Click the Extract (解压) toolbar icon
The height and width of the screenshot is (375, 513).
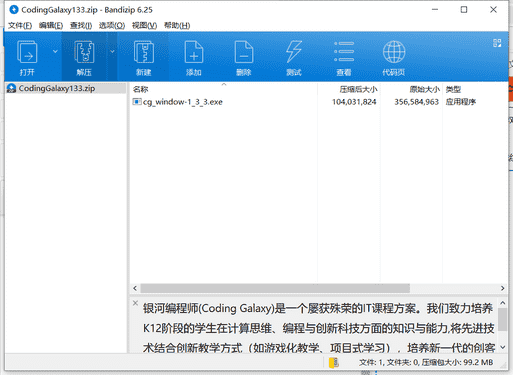click(x=84, y=52)
